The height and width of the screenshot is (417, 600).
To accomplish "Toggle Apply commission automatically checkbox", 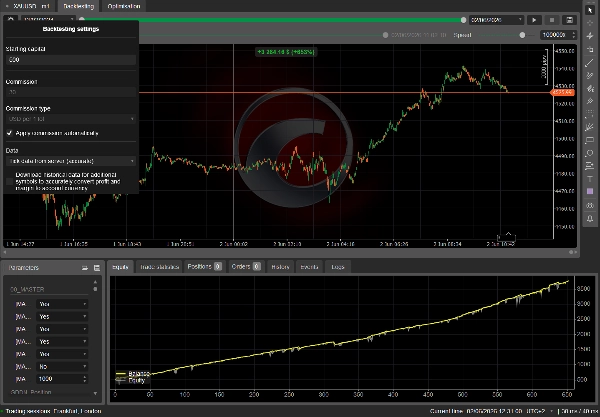I will [x=10, y=133].
